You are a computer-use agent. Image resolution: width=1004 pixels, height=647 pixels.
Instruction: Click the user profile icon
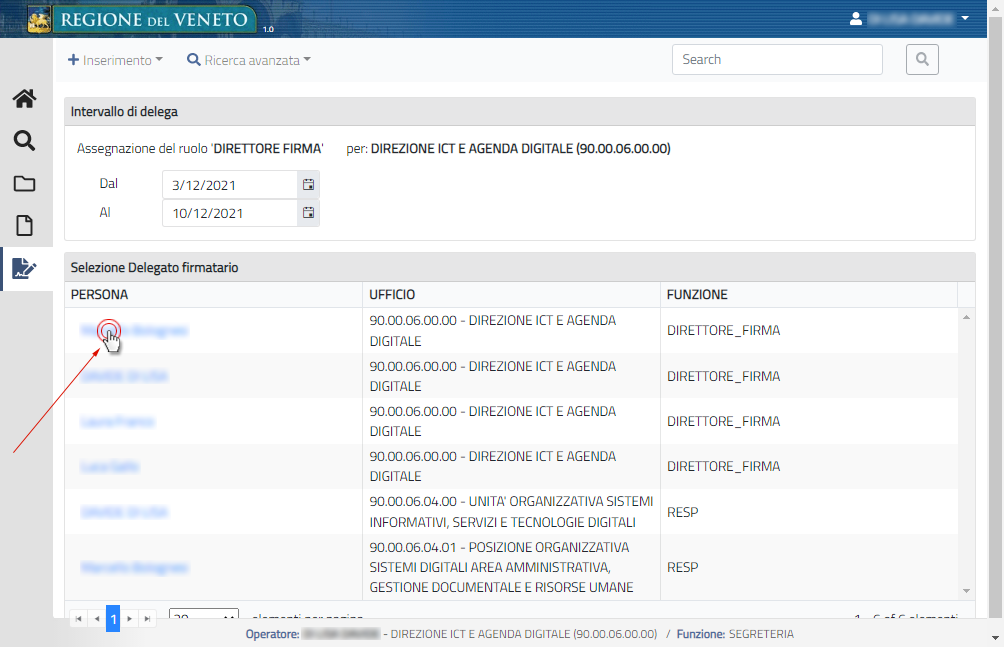(855, 19)
